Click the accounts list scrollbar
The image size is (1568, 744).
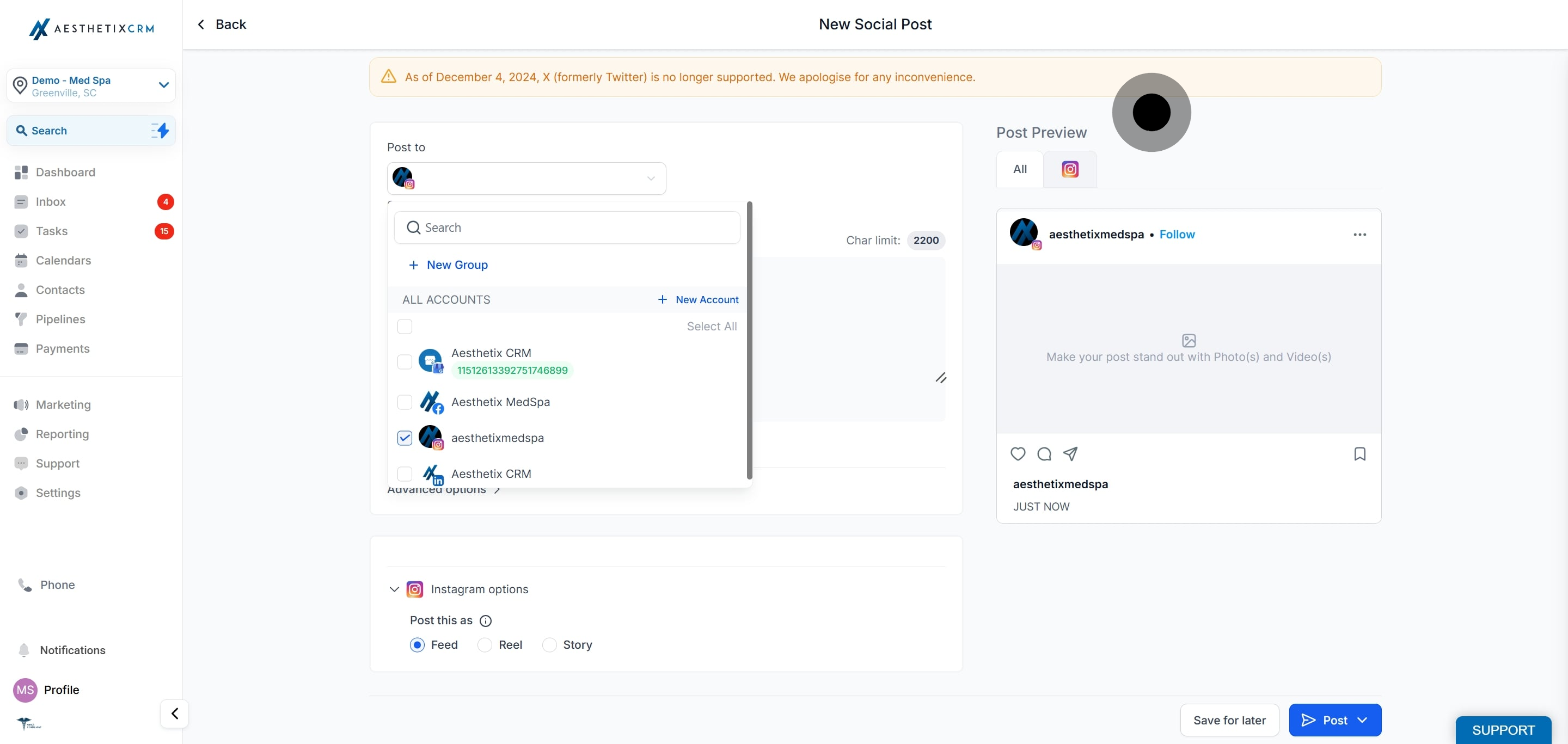(749, 341)
